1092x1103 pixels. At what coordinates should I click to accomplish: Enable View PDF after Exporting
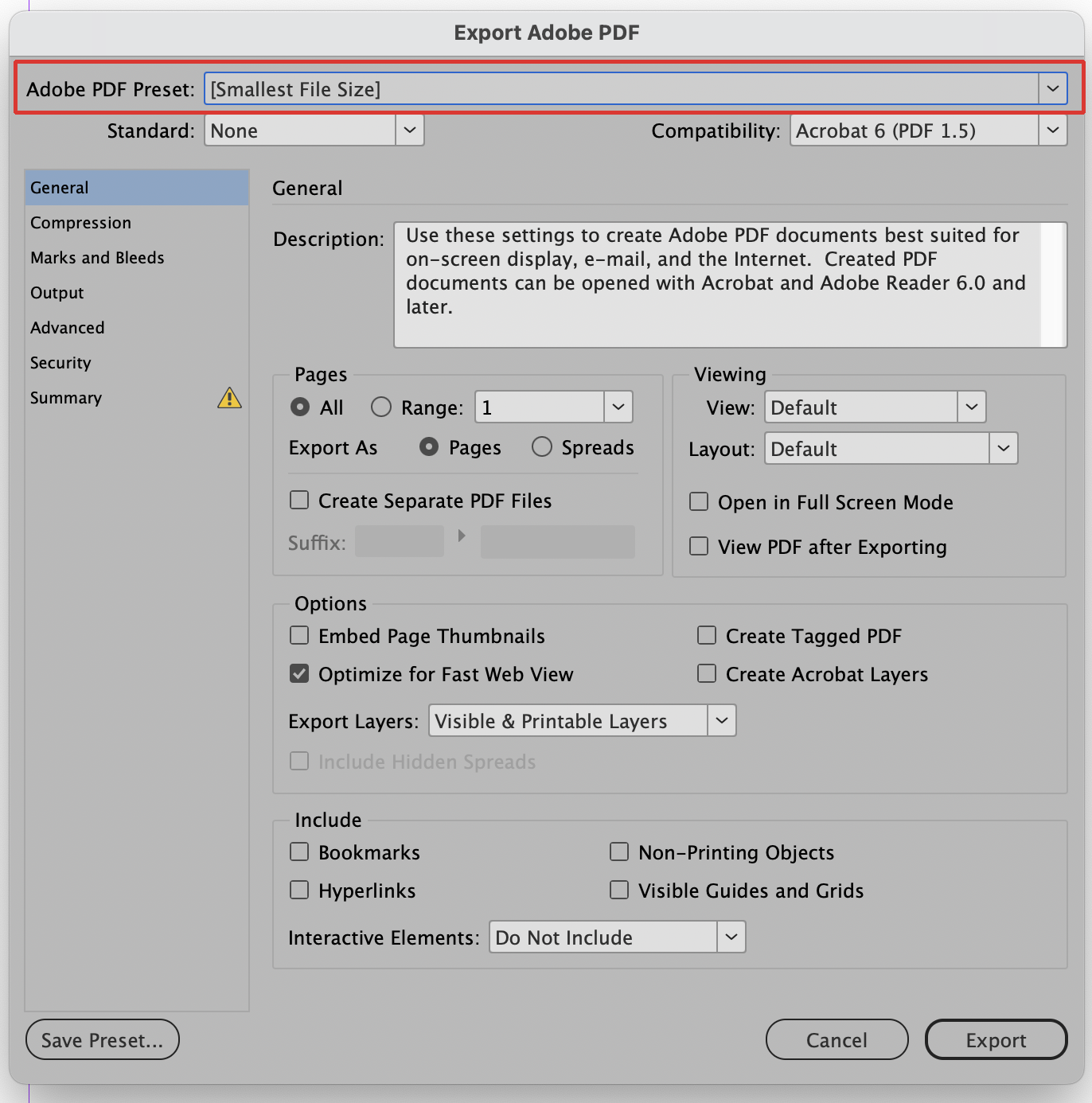coord(698,546)
